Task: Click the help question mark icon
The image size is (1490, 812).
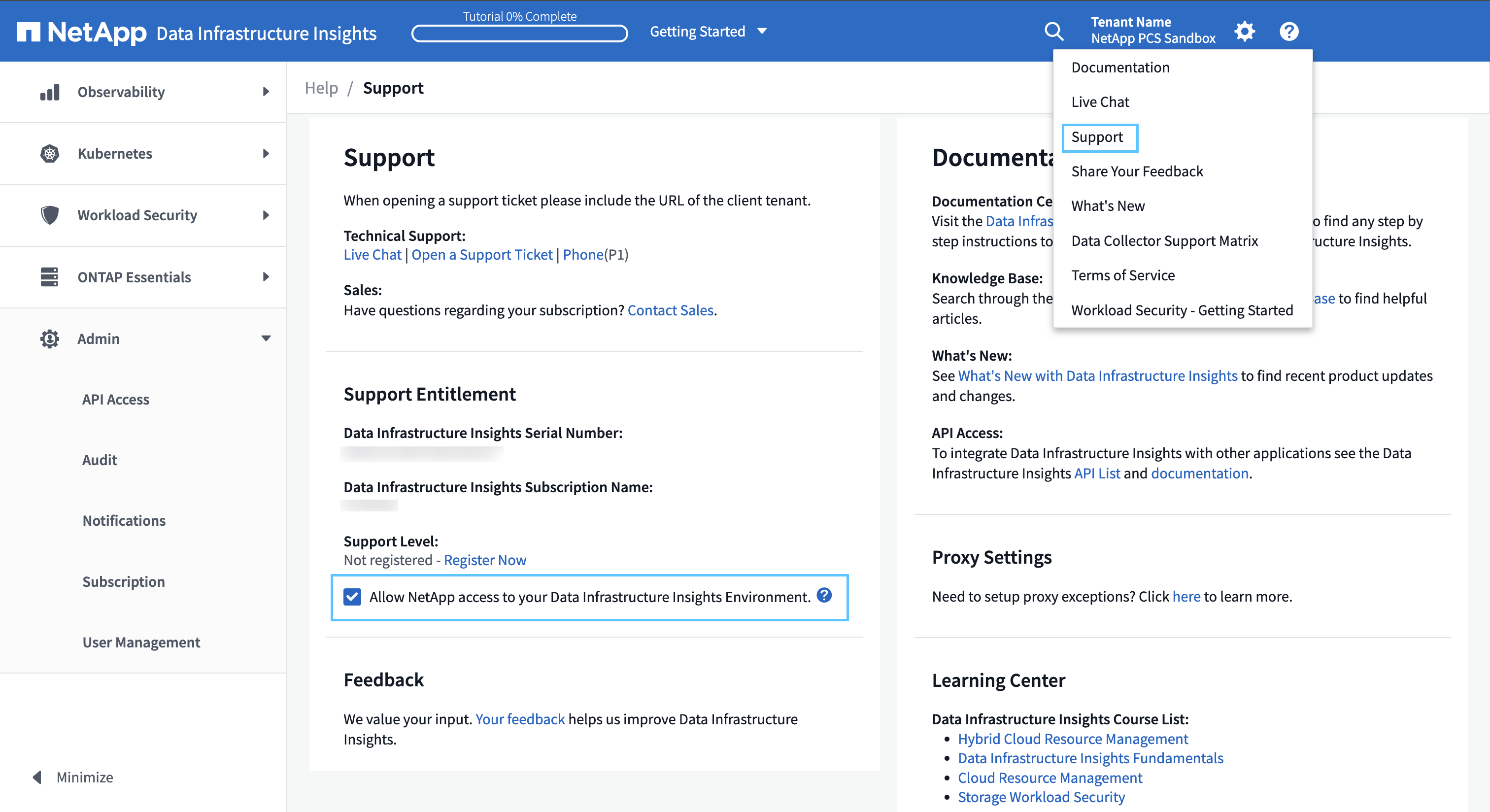Action: (1288, 31)
